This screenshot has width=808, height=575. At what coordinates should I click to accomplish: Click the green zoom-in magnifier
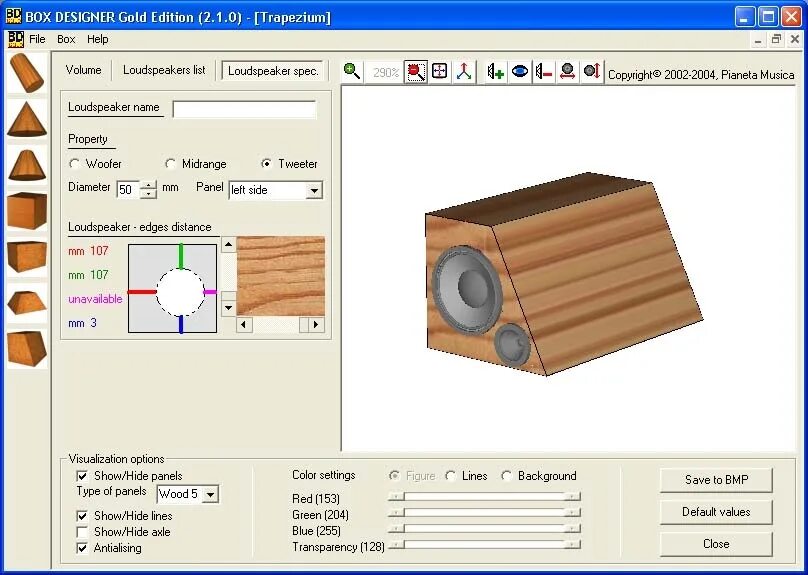pos(352,72)
